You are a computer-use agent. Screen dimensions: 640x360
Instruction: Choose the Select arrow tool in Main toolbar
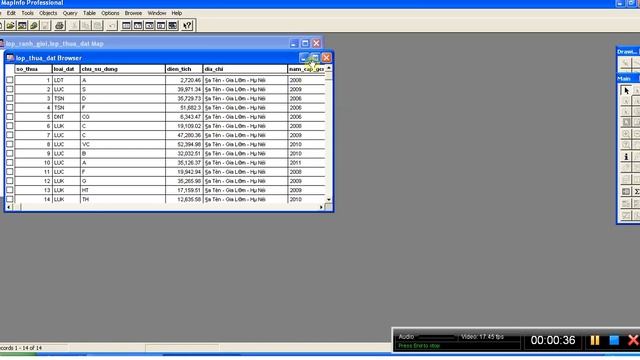point(626,90)
